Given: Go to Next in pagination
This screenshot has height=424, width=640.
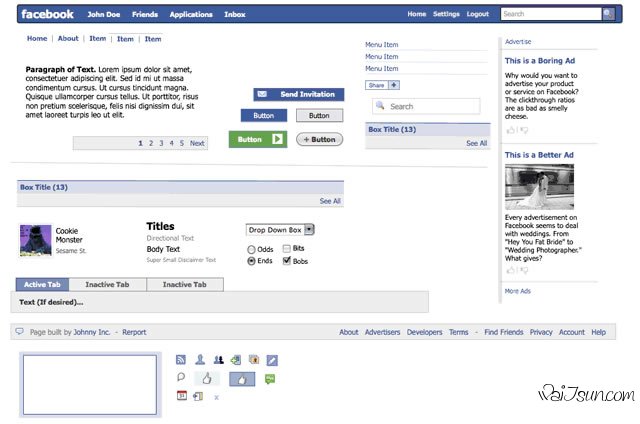Looking at the screenshot, I should pyautogui.click(x=197, y=143).
